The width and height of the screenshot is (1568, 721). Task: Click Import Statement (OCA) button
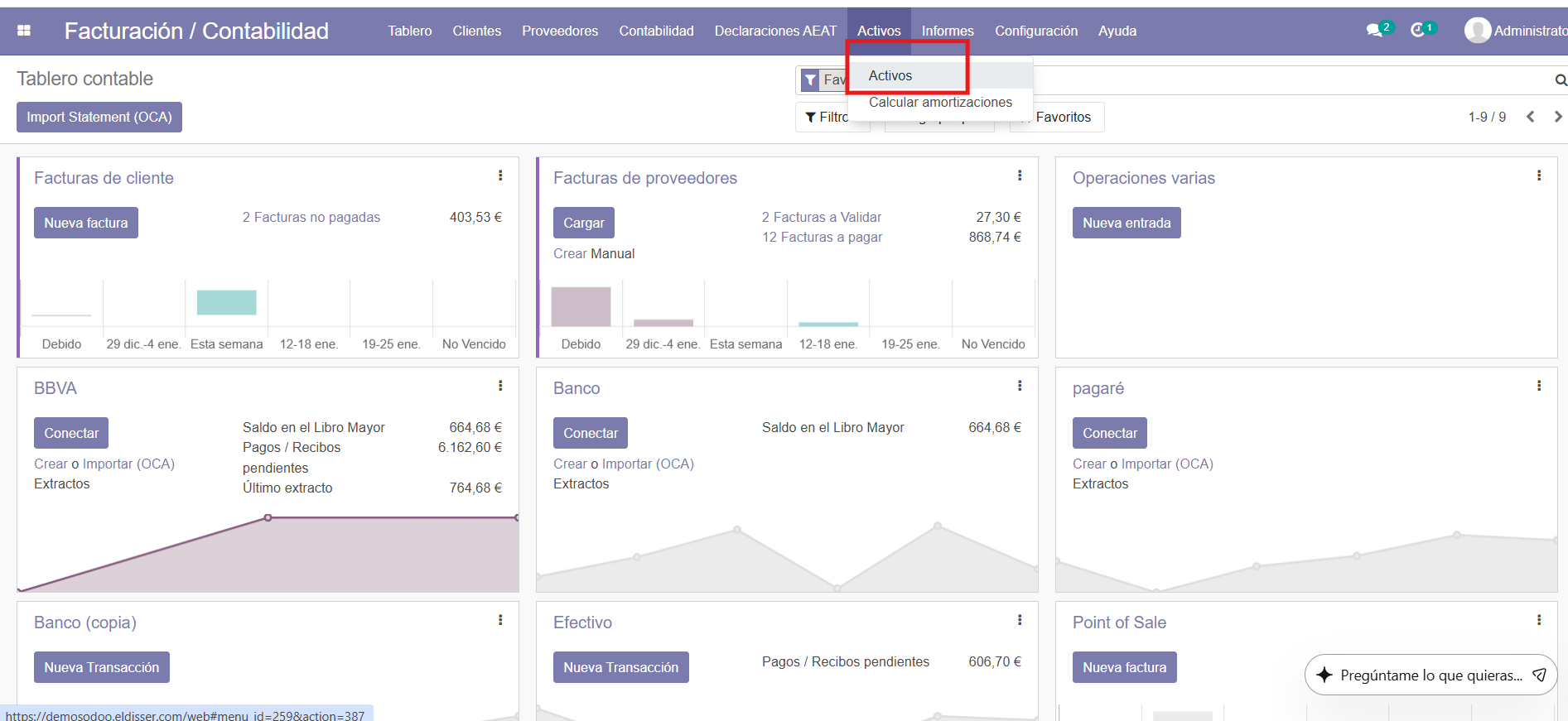tap(99, 118)
